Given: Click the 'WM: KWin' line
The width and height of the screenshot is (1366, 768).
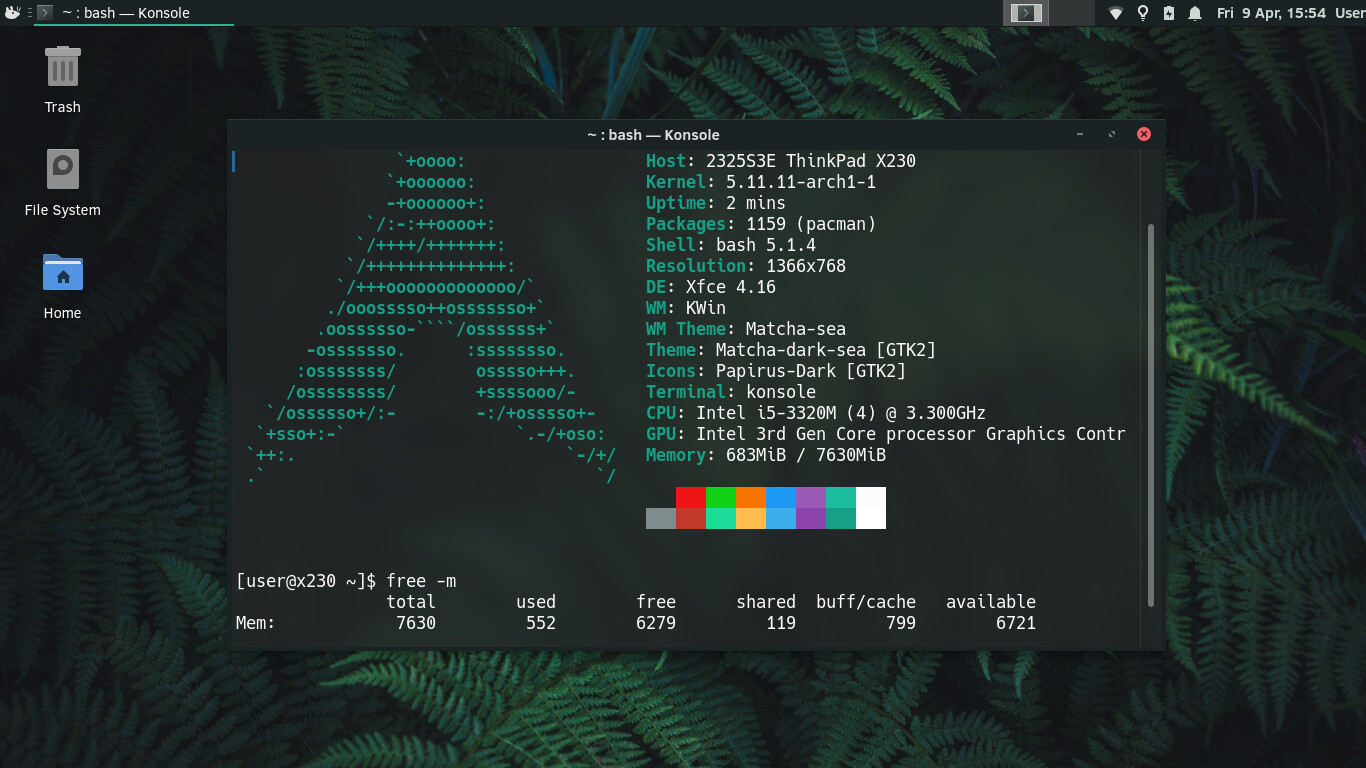Looking at the screenshot, I should (x=686, y=308).
